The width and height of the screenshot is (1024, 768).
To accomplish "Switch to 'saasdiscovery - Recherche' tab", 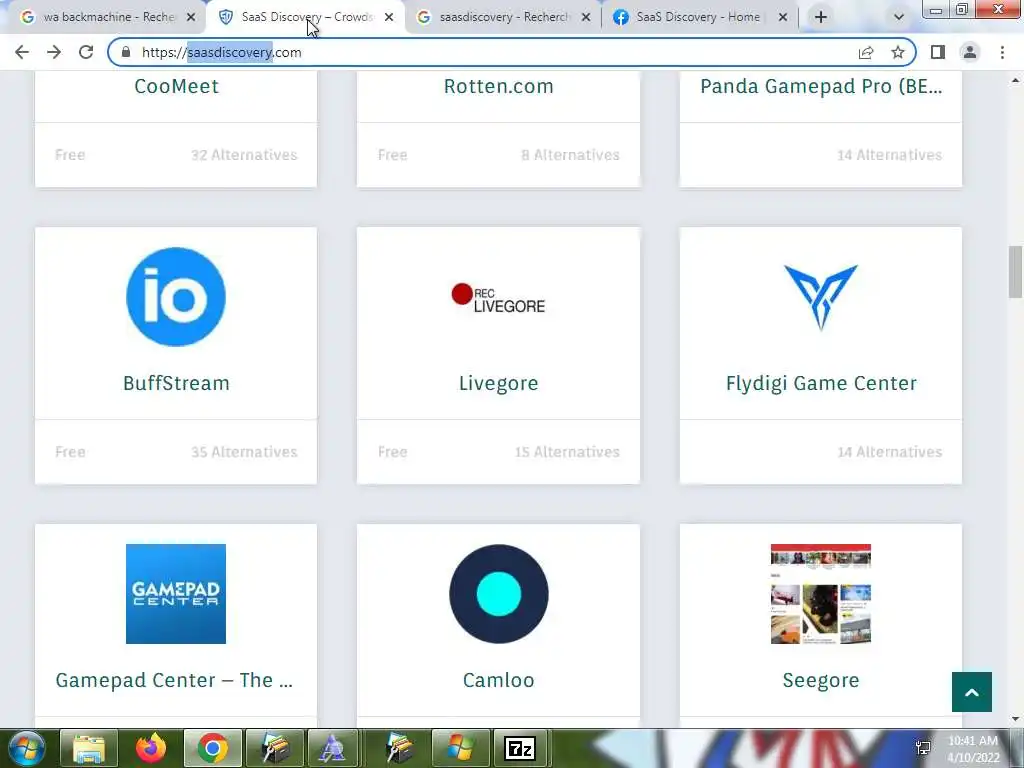I will coord(504,17).
